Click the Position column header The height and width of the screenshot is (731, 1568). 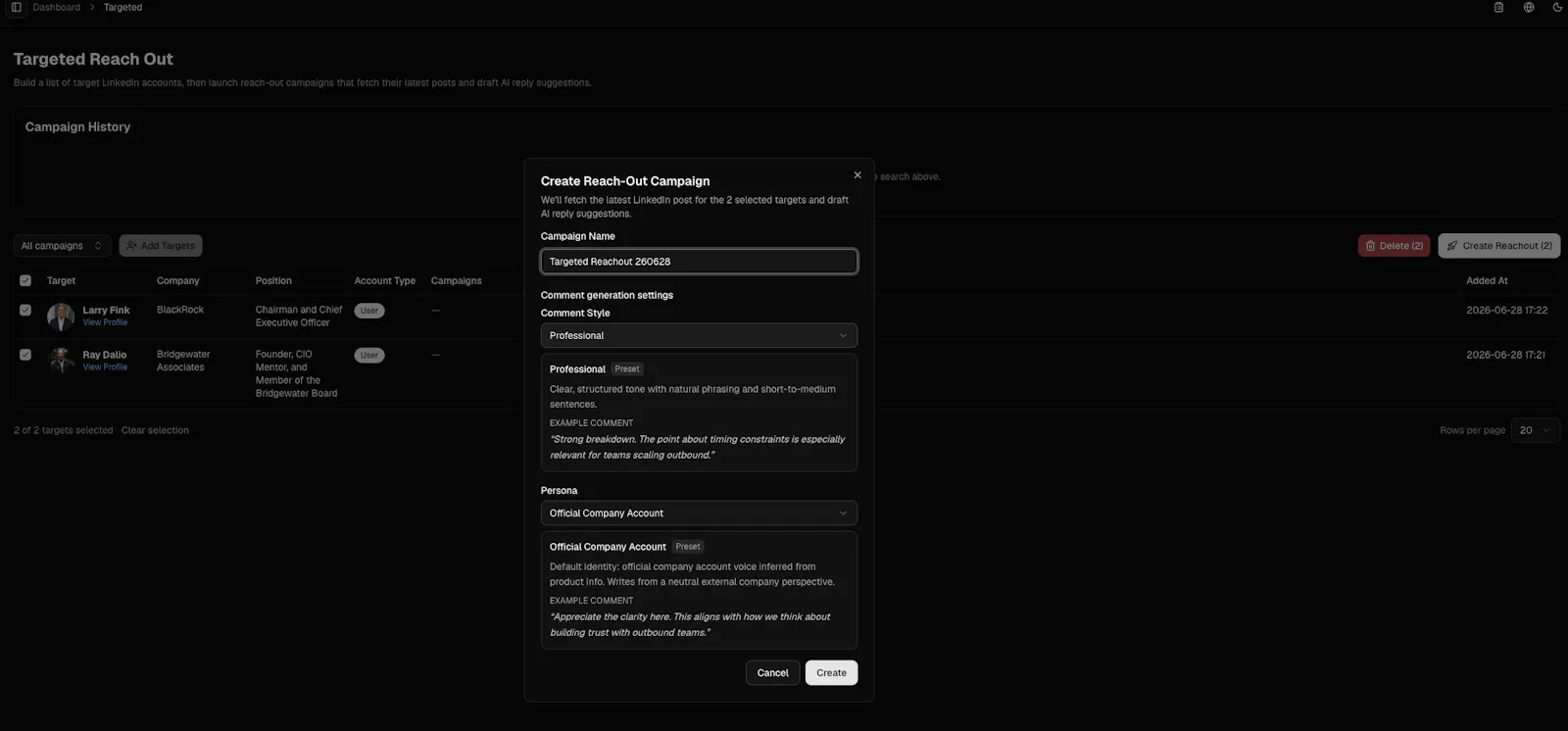pyautogui.click(x=273, y=280)
